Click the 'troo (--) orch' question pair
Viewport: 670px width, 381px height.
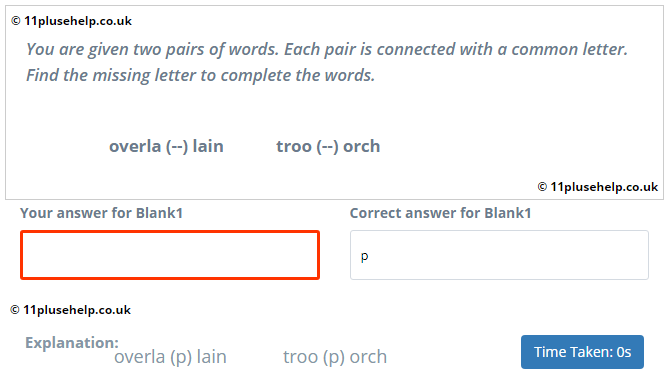click(328, 147)
